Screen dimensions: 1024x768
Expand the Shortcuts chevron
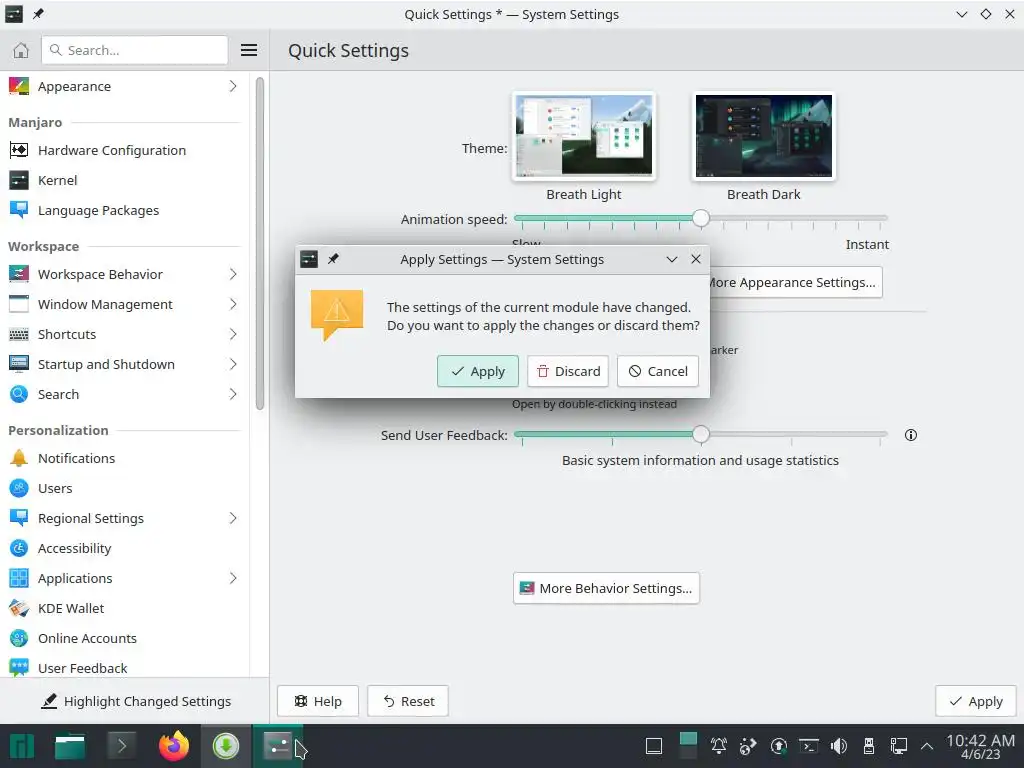[x=233, y=334]
